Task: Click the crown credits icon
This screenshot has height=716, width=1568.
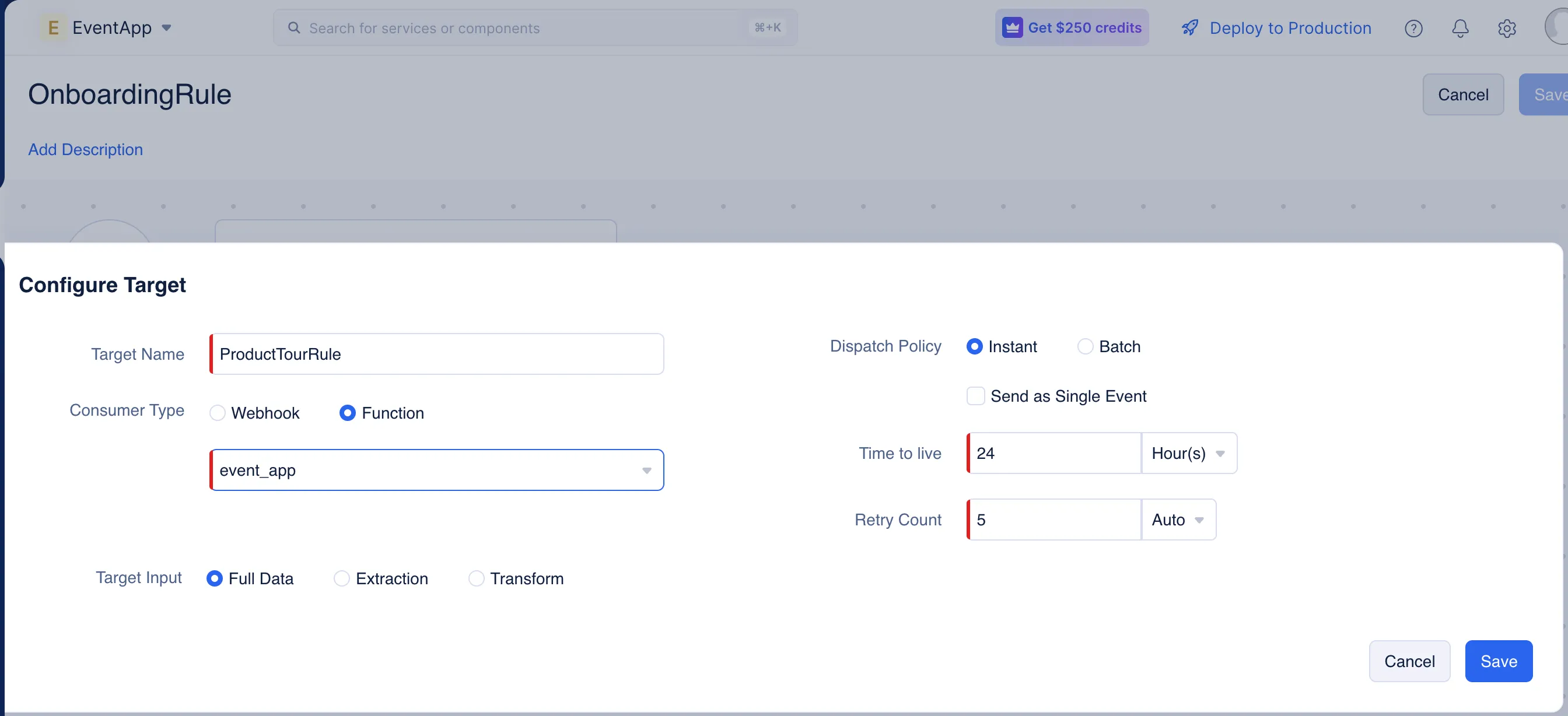Action: click(1012, 28)
